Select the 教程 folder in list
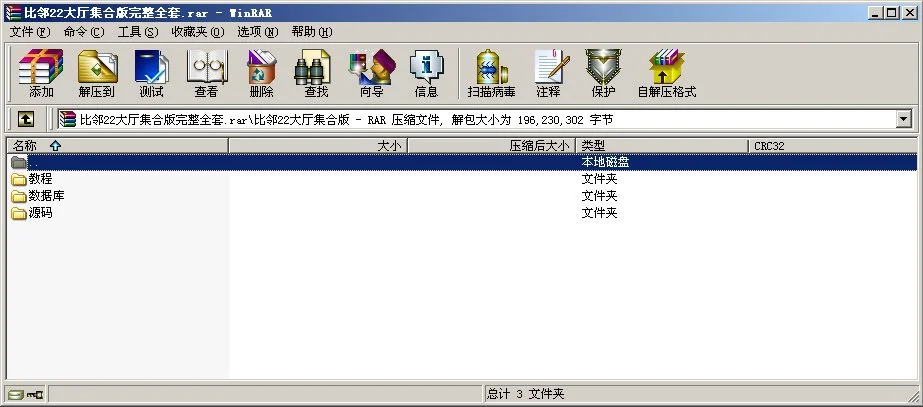Viewport: 923px width, 407px height. pos(40,179)
